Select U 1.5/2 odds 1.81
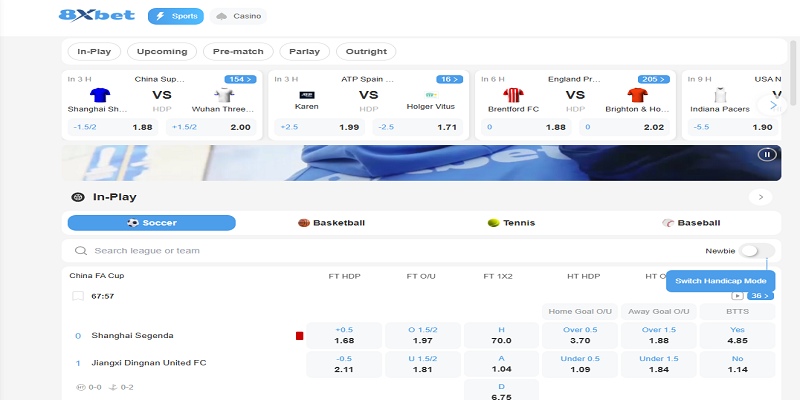The image size is (800, 400). coord(422,364)
